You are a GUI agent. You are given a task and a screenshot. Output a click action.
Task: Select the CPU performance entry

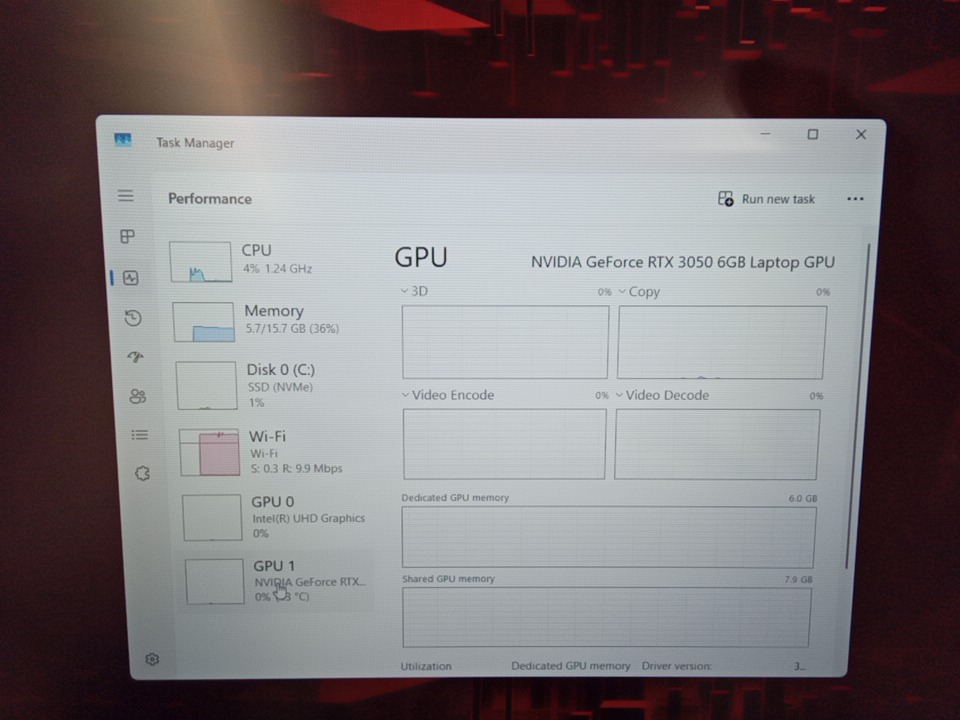coord(269,261)
